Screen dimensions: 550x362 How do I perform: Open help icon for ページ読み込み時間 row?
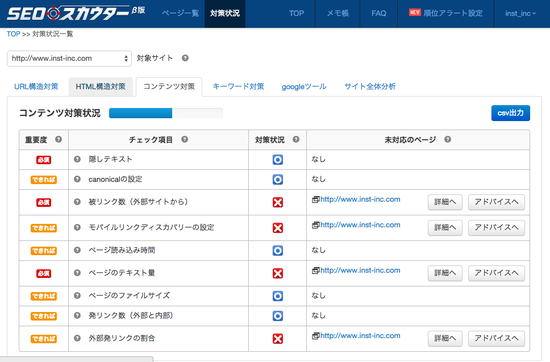click(x=77, y=250)
